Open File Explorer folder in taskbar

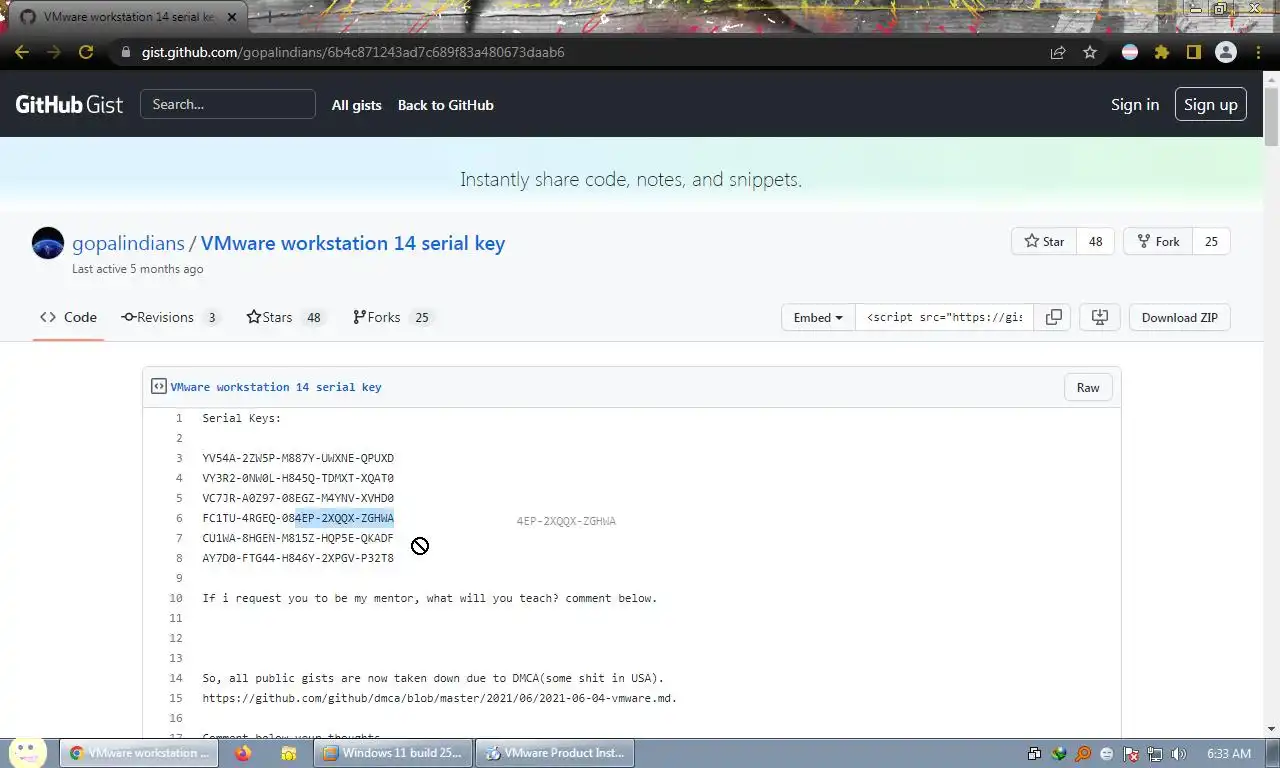[x=289, y=753]
